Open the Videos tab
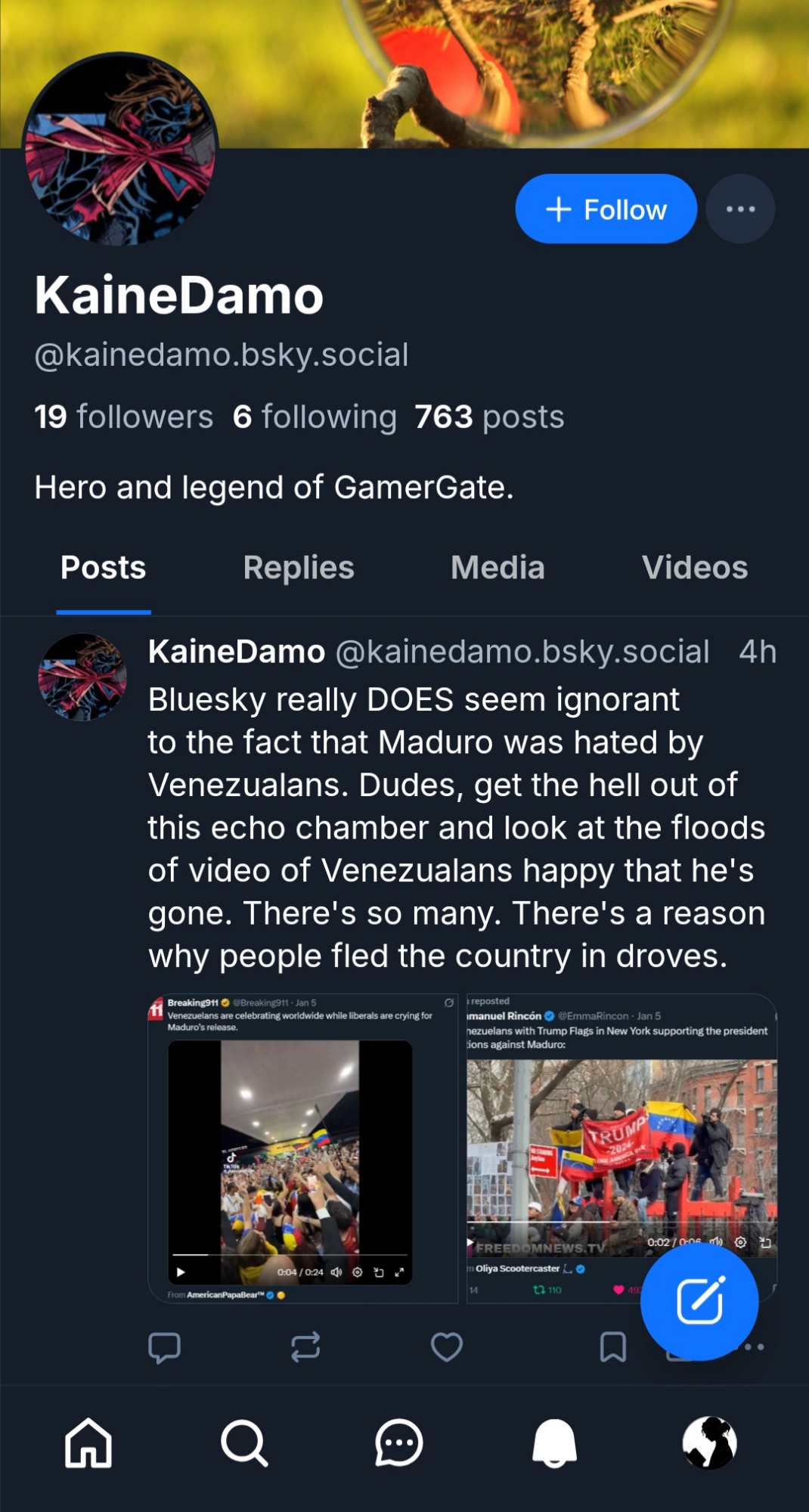This screenshot has width=809, height=1512. (x=695, y=568)
